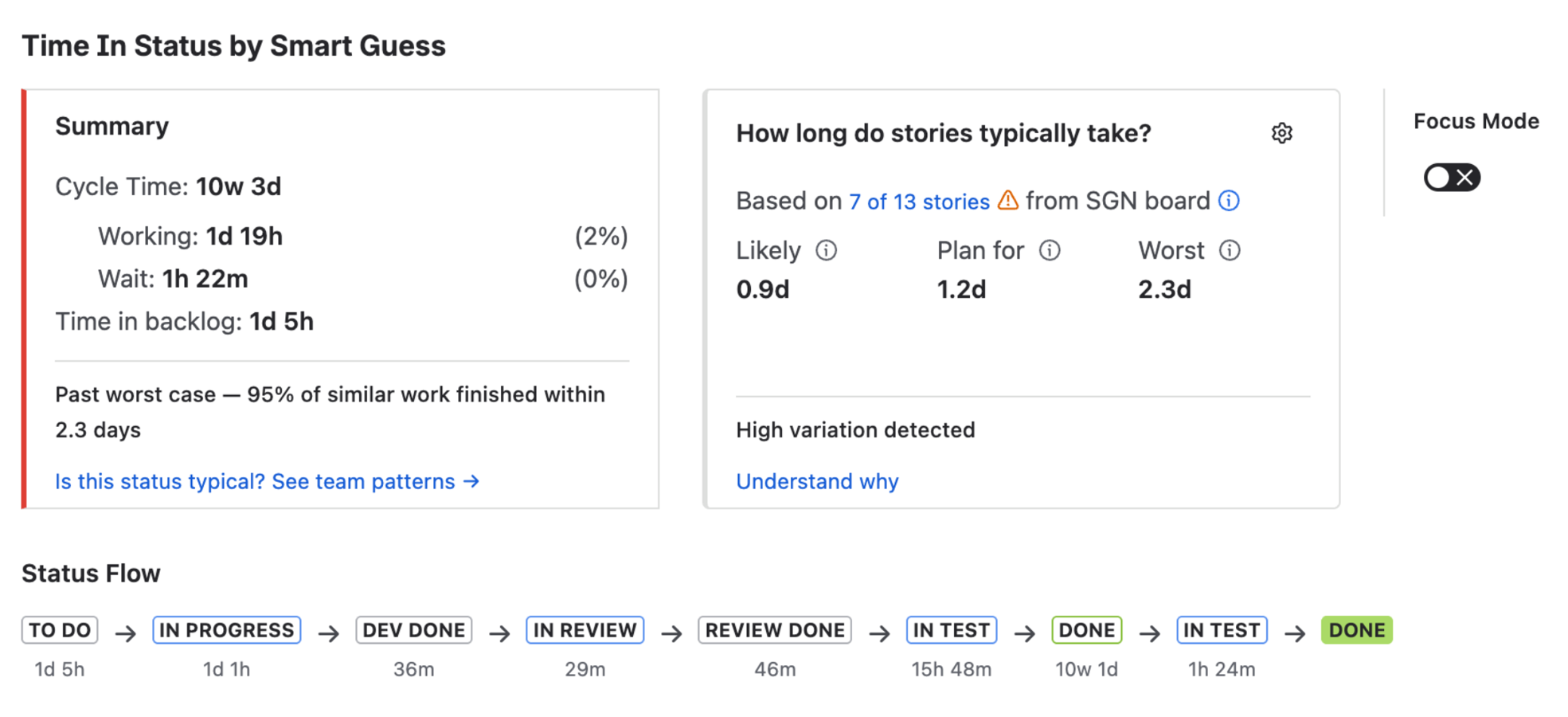Click the blue info icon after SGN board

click(x=1229, y=201)
